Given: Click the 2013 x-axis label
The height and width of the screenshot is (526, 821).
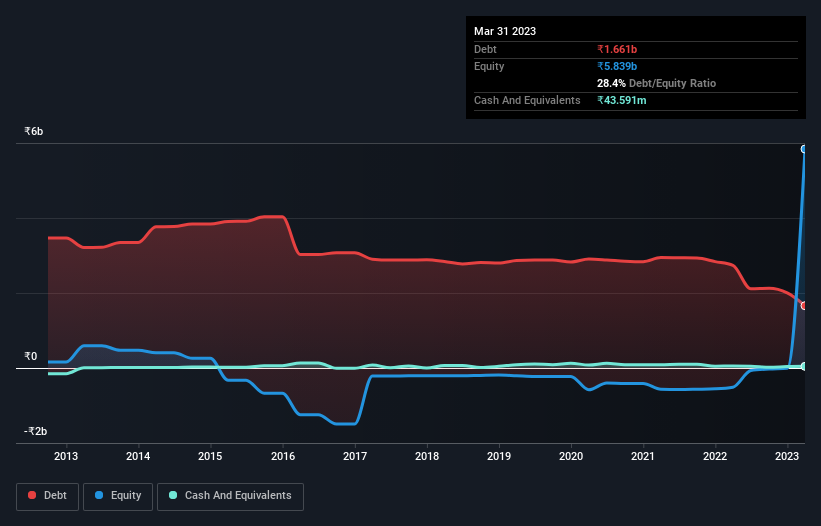Looking at the screenshot, I should tap(66, 456).
